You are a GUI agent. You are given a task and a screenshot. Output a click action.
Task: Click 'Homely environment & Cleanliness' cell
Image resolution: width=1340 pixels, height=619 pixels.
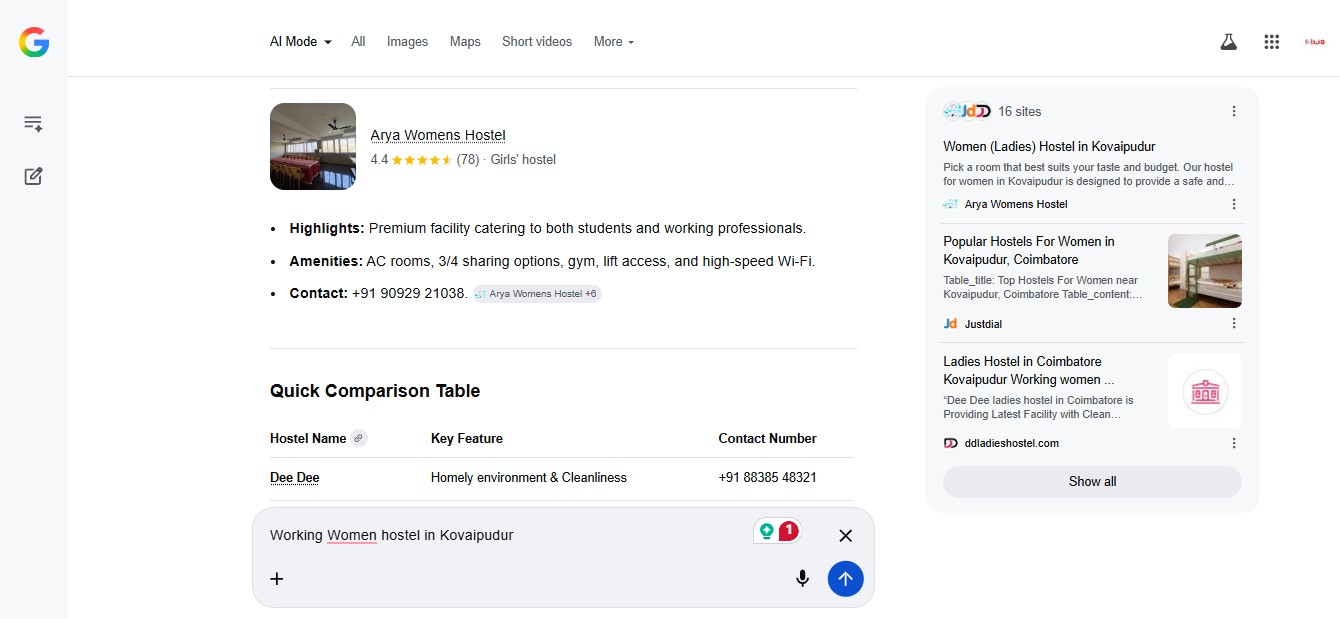tap(529, 478)
